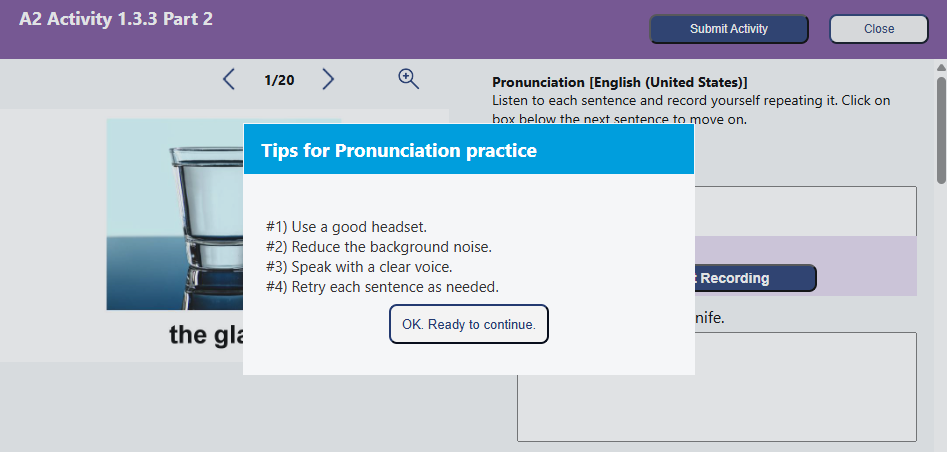Click the 1/20 page counter text
The height and width of the screenshot is (452, 947).
(279, 80)
